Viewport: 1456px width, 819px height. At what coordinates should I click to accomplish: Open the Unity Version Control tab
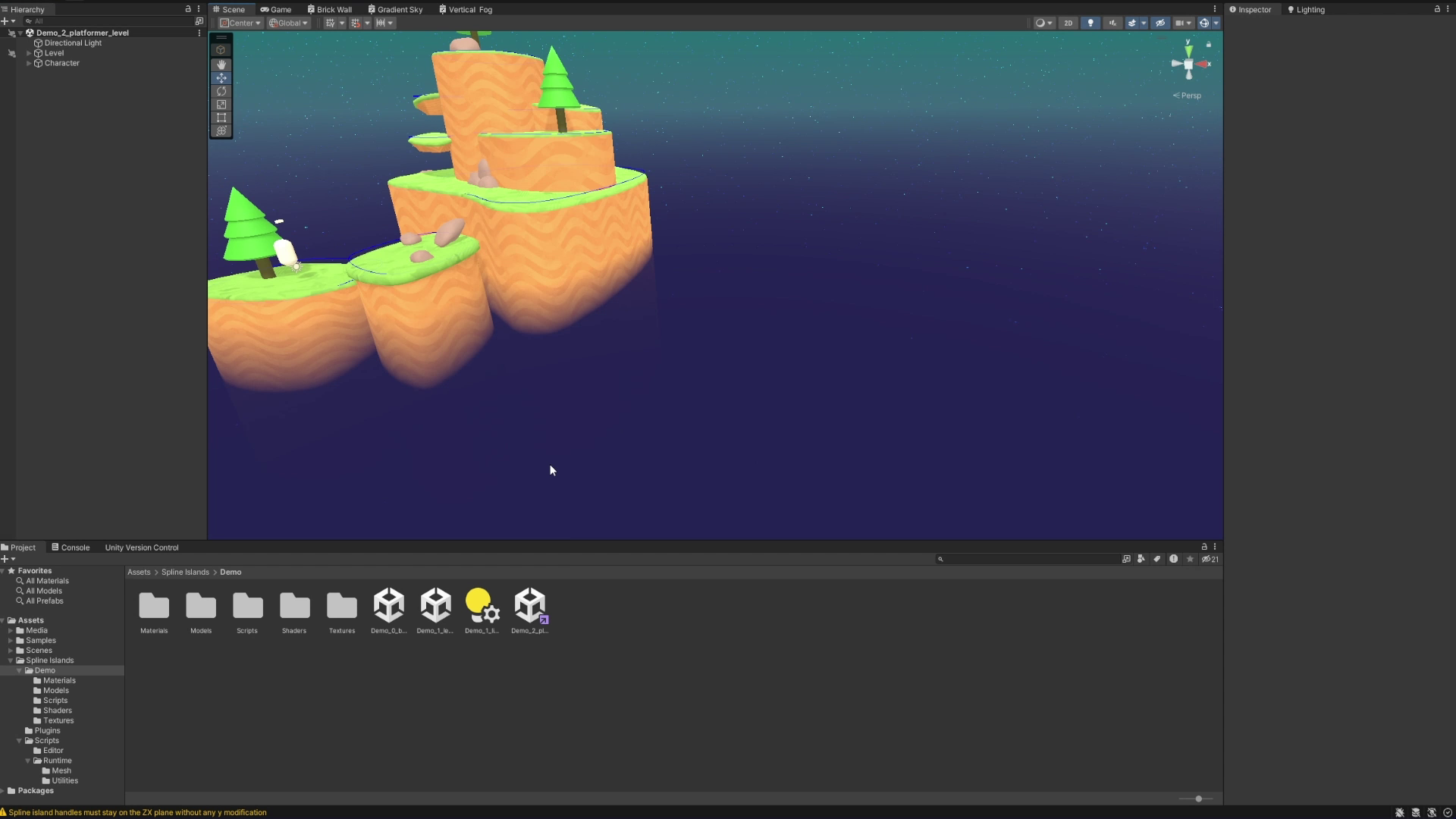tap(142, 548)
